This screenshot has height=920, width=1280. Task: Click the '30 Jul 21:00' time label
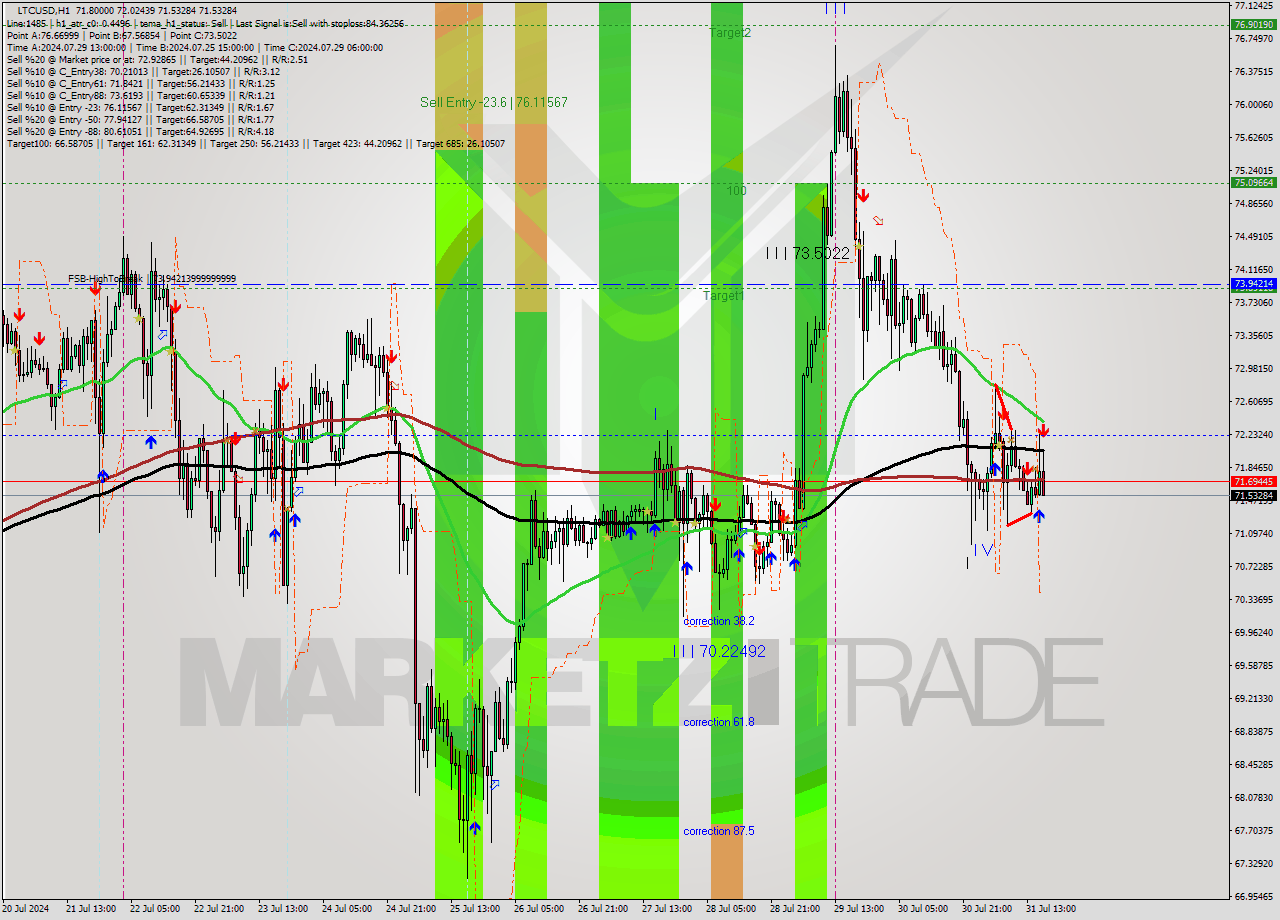(x=986, y=909)
